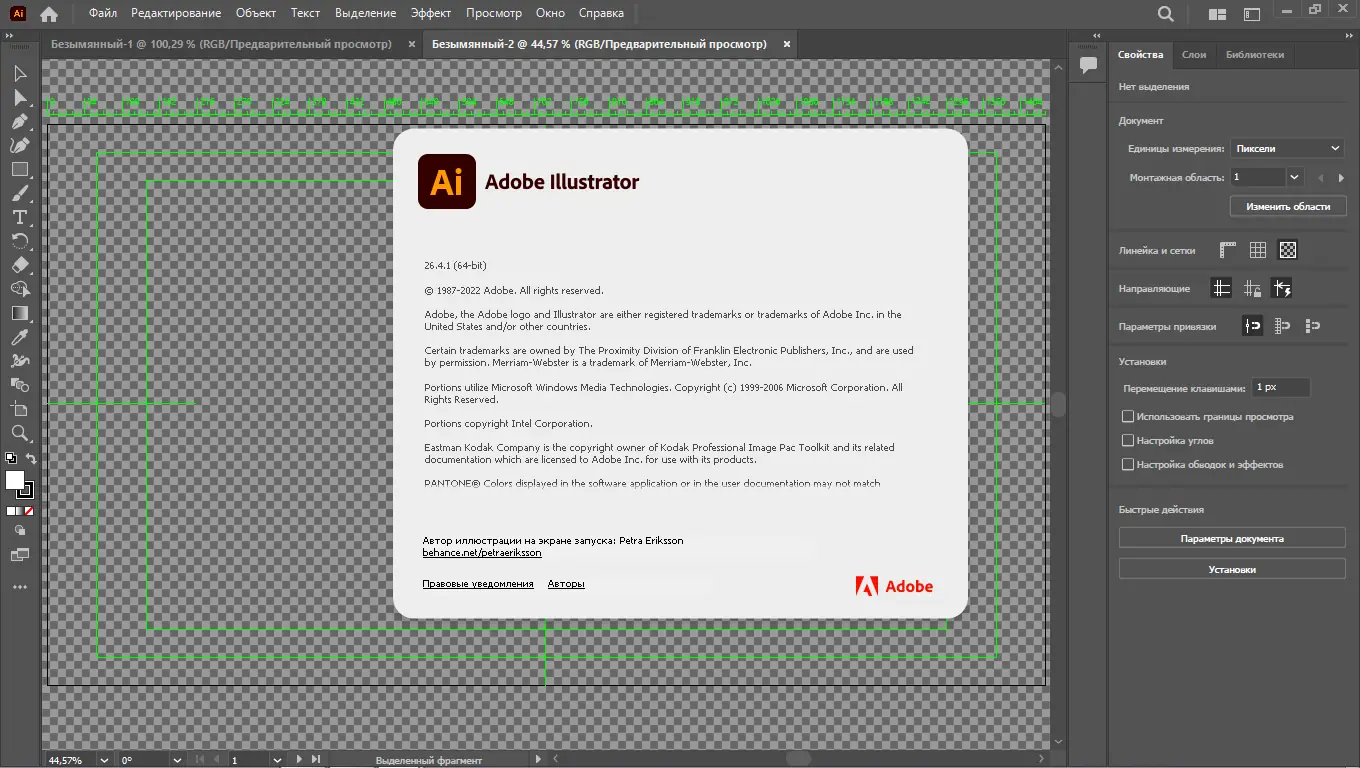The image size is (1360, 768).
Task: Select the Shape Builder tool
Action: click(20, 289)
